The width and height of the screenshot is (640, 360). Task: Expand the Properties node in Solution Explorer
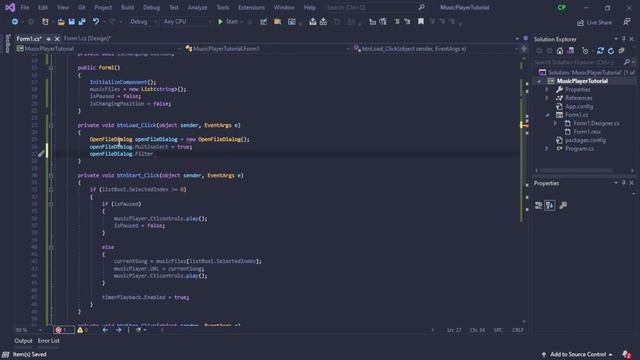coord(547,89)
